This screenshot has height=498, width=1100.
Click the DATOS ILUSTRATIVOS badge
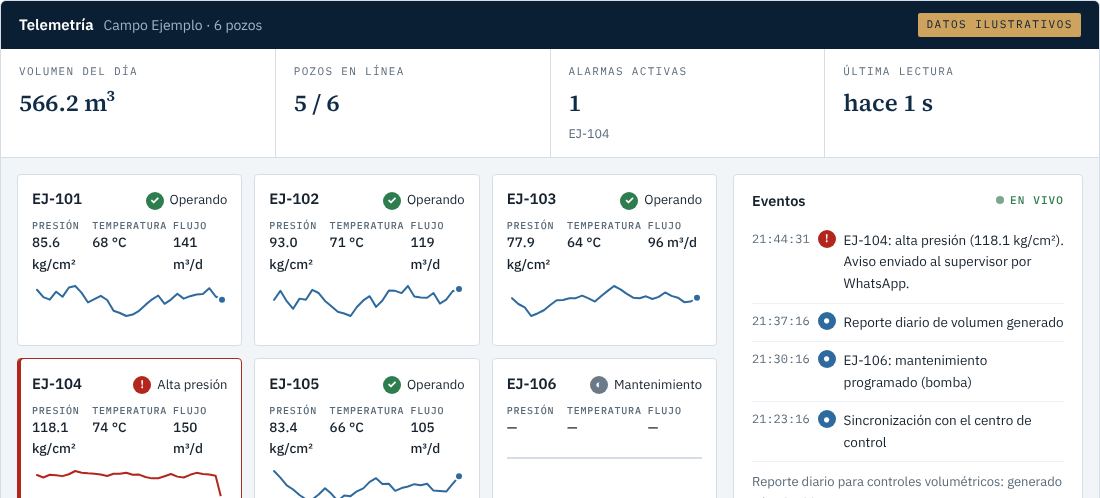click(999, 25)
